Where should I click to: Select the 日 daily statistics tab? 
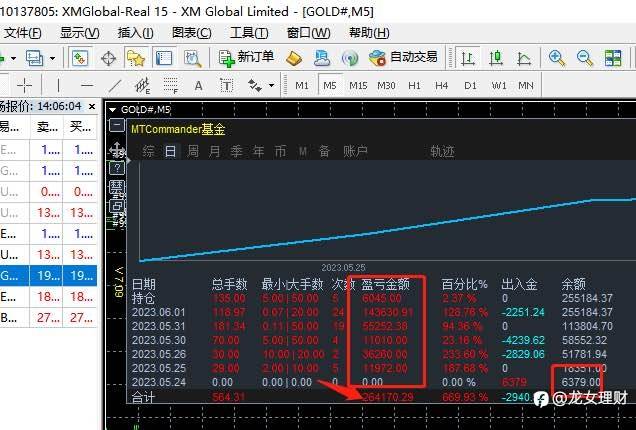170,151
